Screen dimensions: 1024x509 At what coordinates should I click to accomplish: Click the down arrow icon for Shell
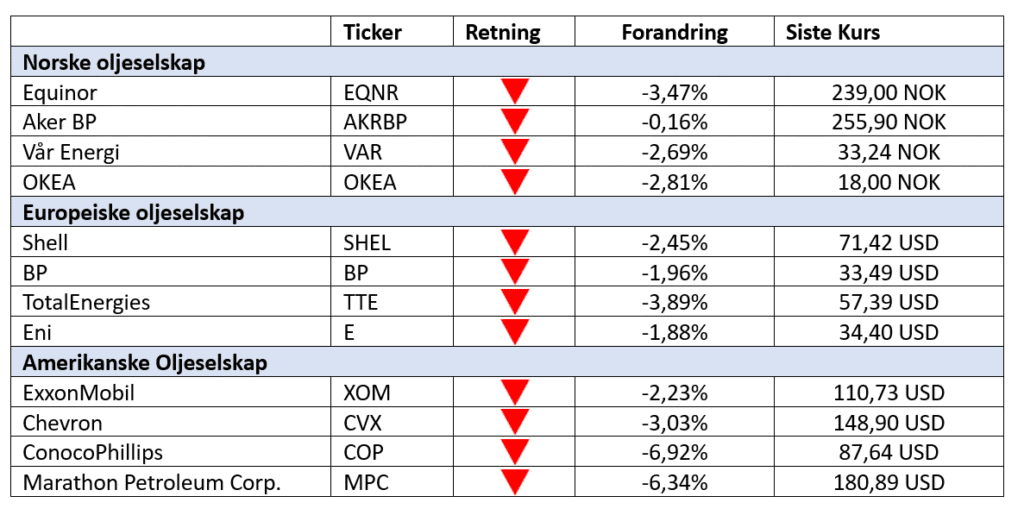point(515,243)
